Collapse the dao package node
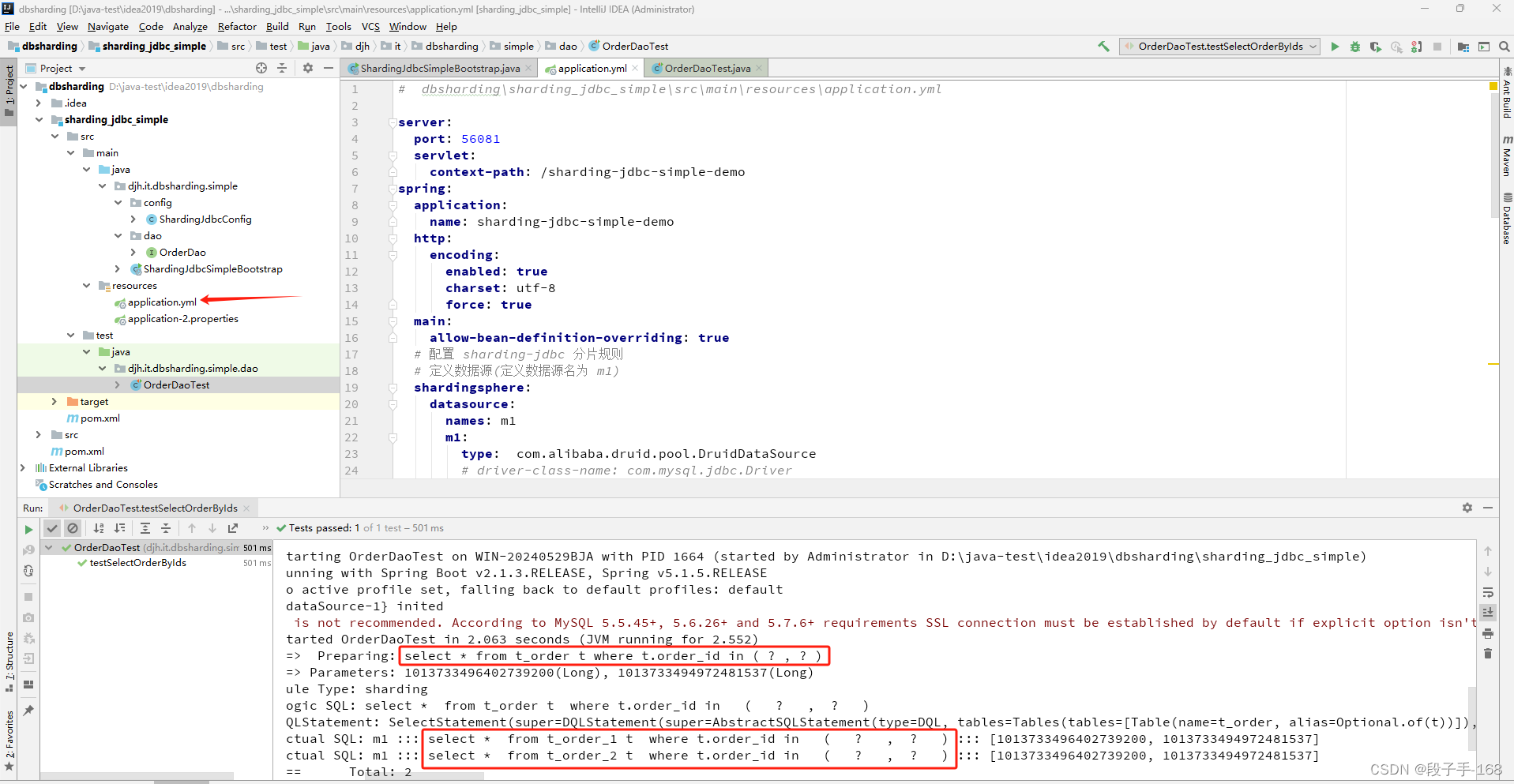The height and width of the screenshot is (784, 1514). click(118, 235)
